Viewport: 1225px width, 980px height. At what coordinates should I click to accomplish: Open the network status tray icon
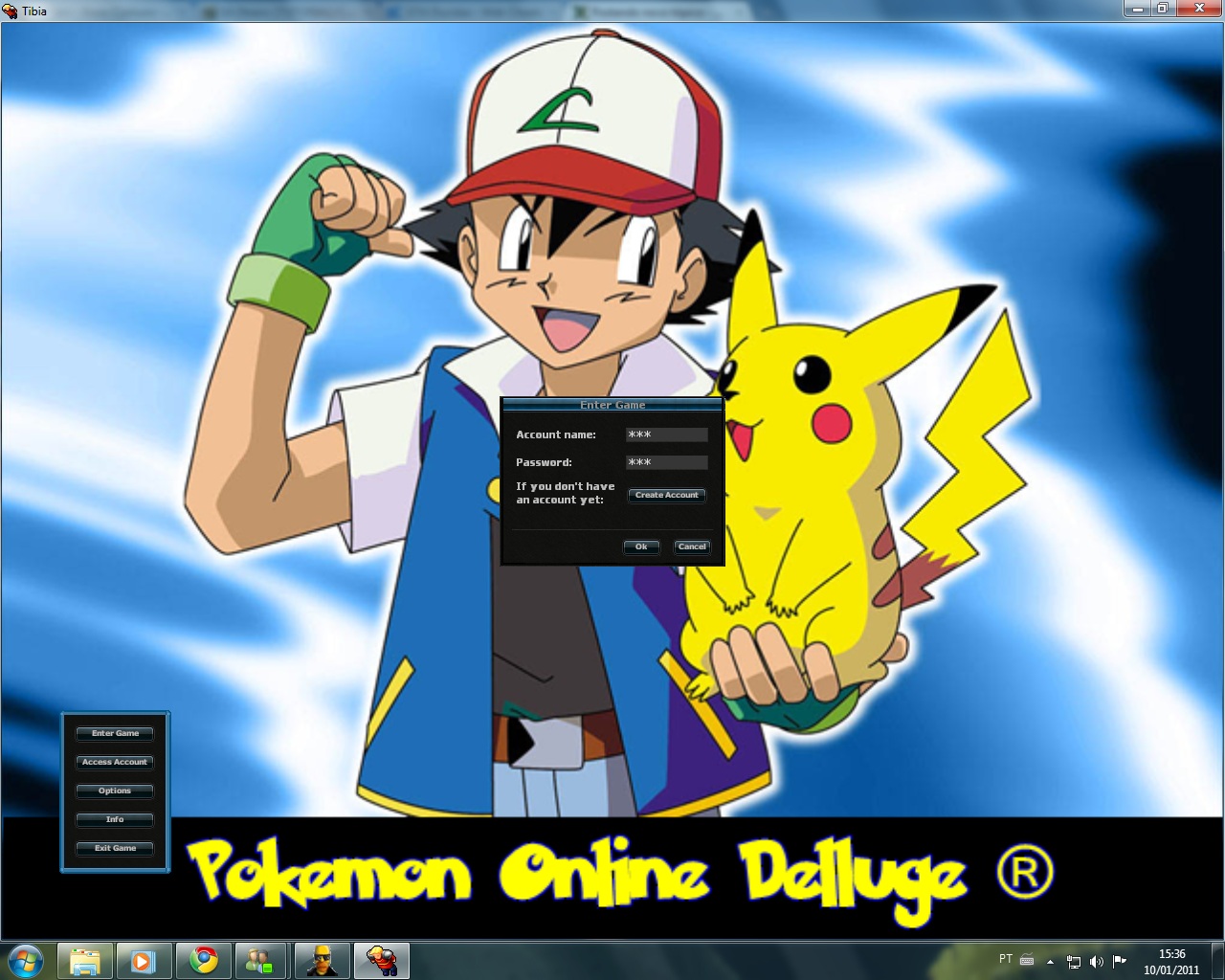(1074, 961)
